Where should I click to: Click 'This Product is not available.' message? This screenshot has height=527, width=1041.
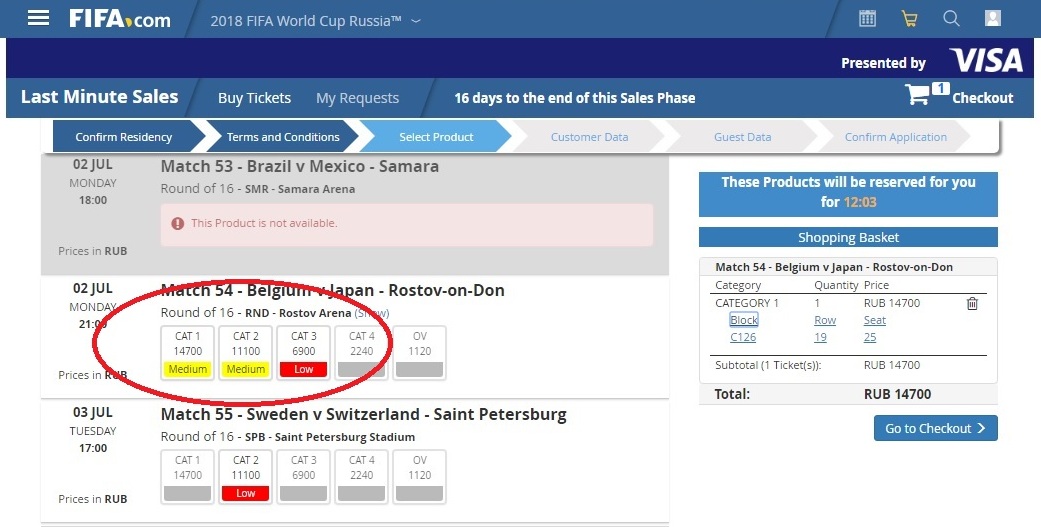tap(264, 223)
